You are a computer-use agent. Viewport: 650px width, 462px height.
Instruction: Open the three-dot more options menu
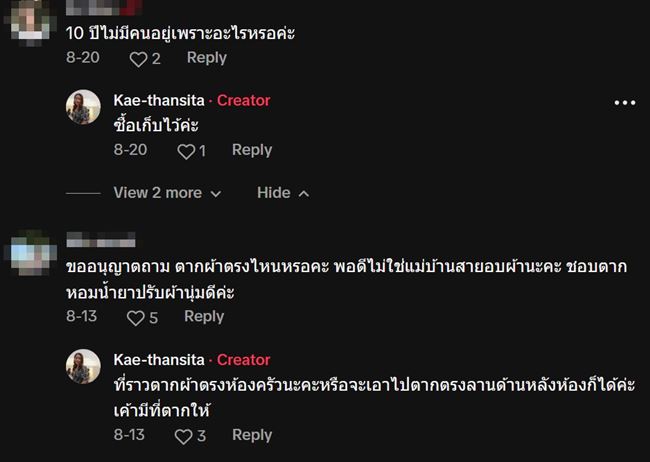pos(625,102)
